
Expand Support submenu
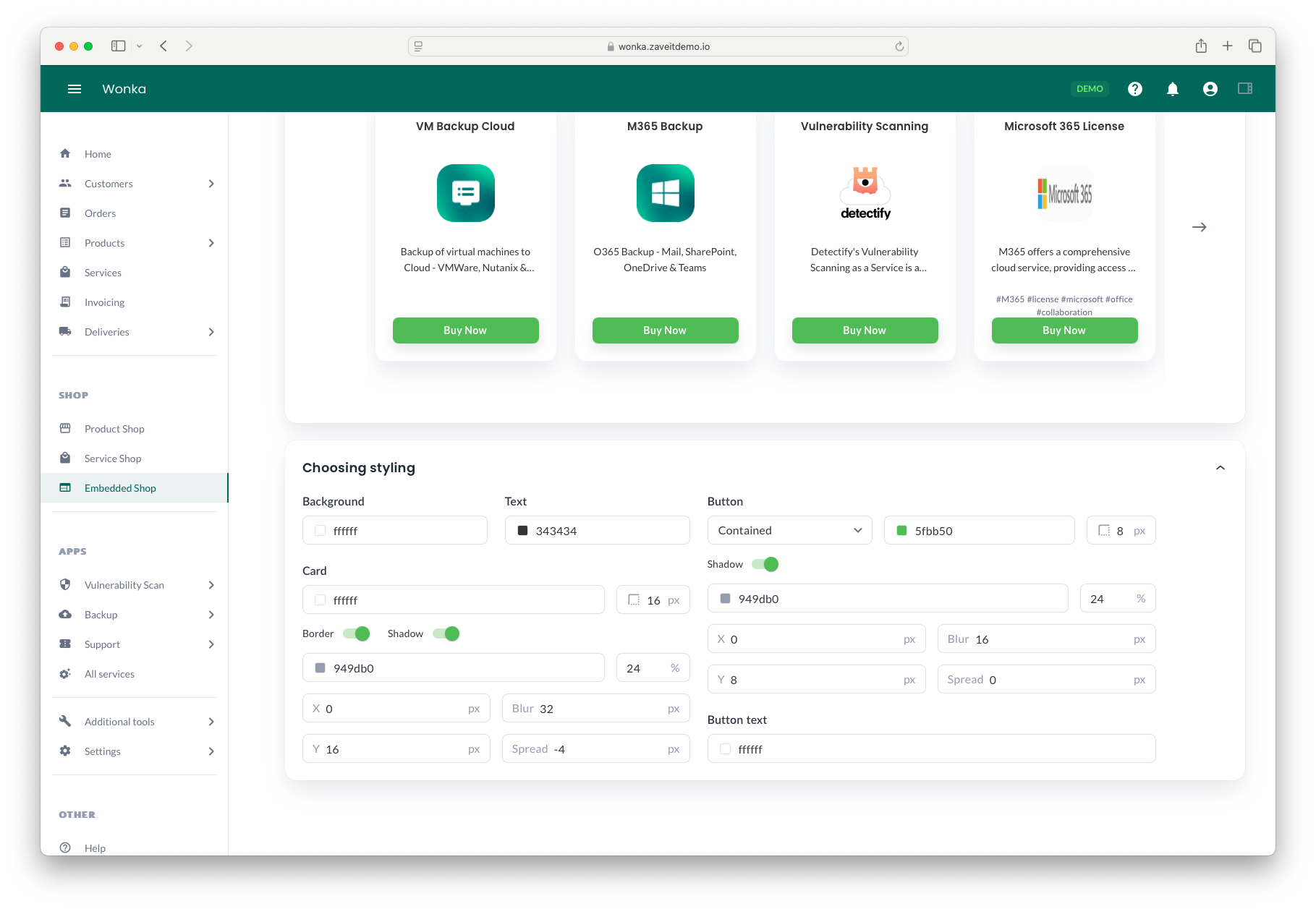211,644
